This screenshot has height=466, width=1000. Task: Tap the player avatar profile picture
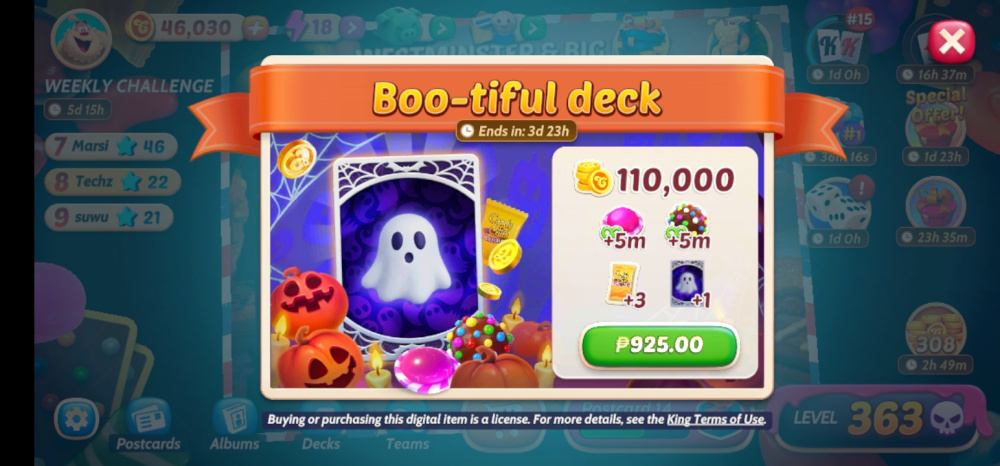tap(81, 39)
